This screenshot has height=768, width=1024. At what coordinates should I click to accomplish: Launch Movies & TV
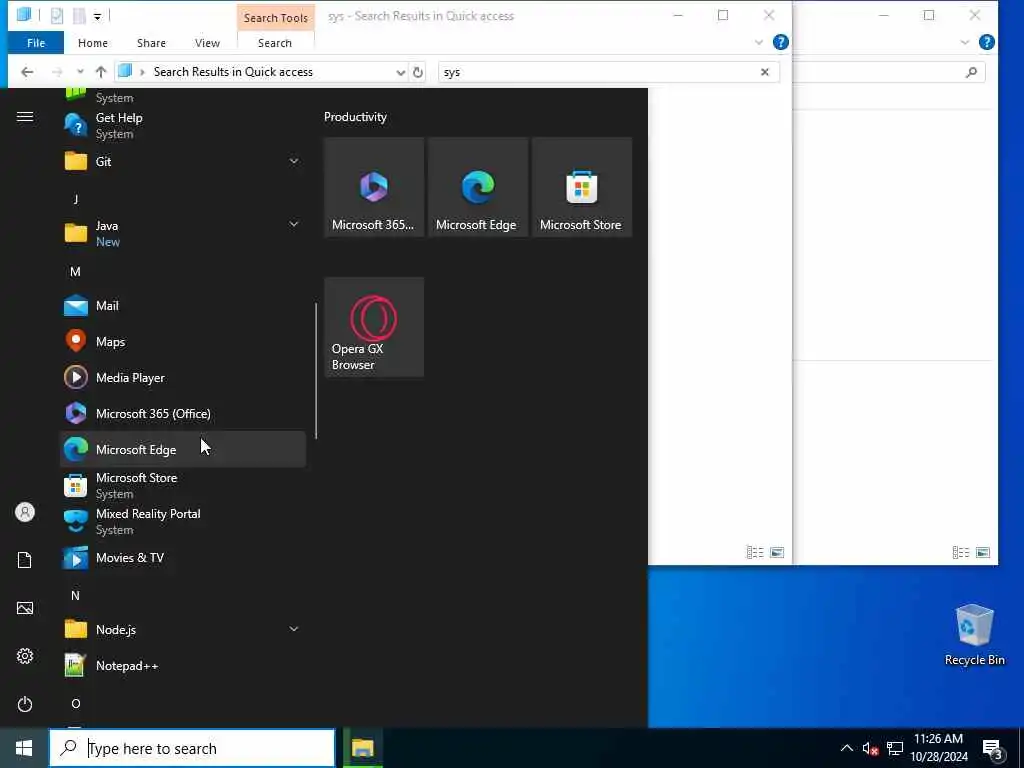(x=182, y=558)
